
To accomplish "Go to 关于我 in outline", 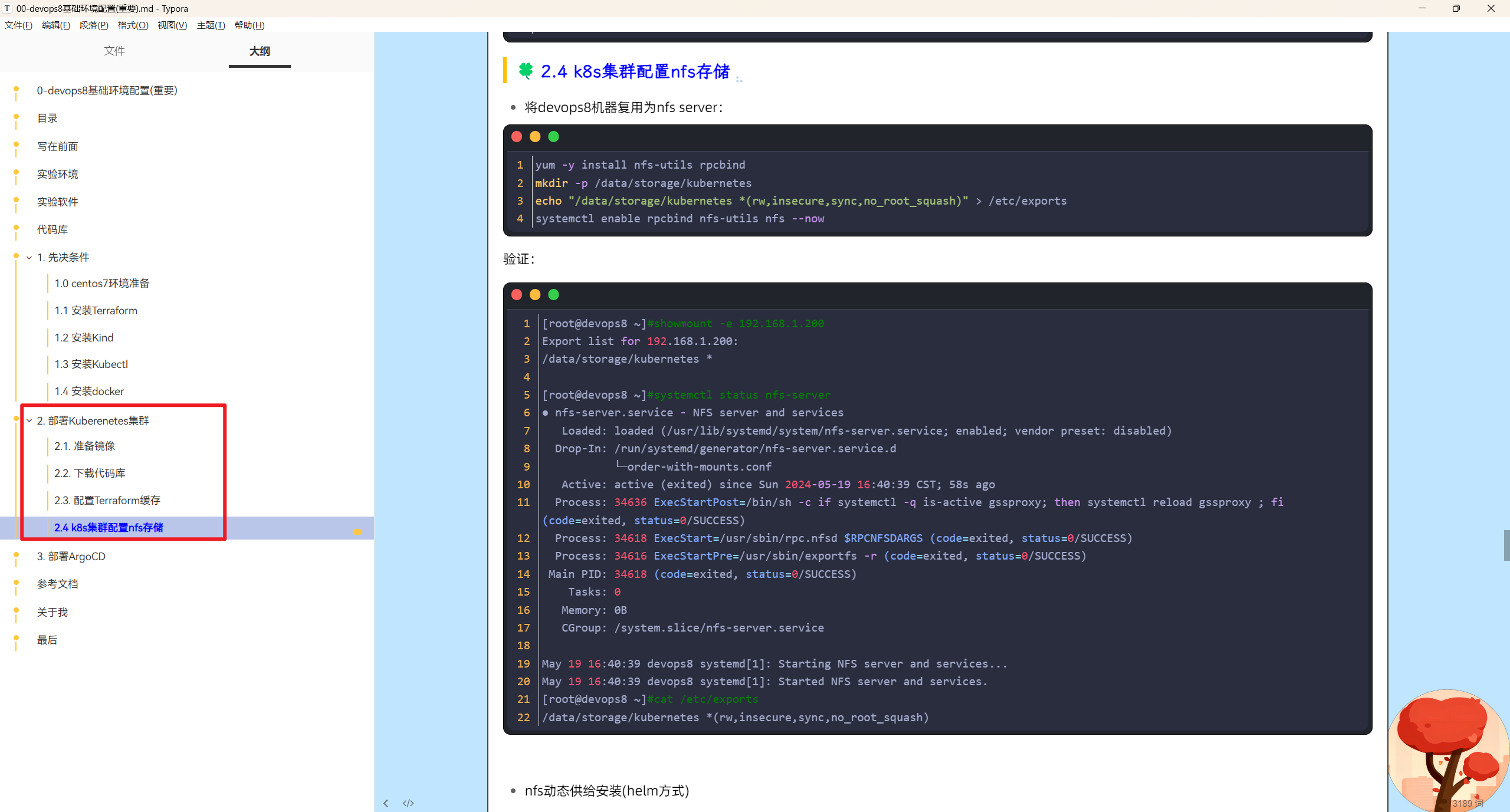I will pyautogui.click(x=52, y=613).
